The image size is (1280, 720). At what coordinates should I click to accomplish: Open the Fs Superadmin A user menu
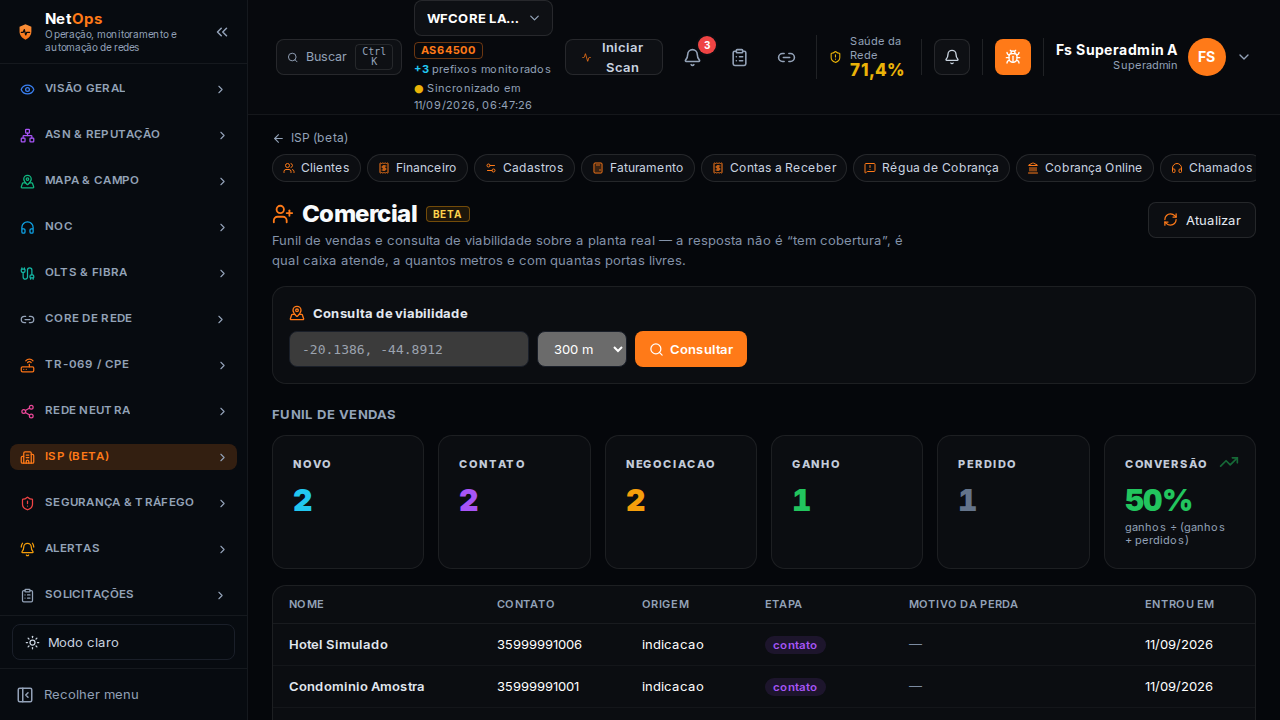point(1153,57)
